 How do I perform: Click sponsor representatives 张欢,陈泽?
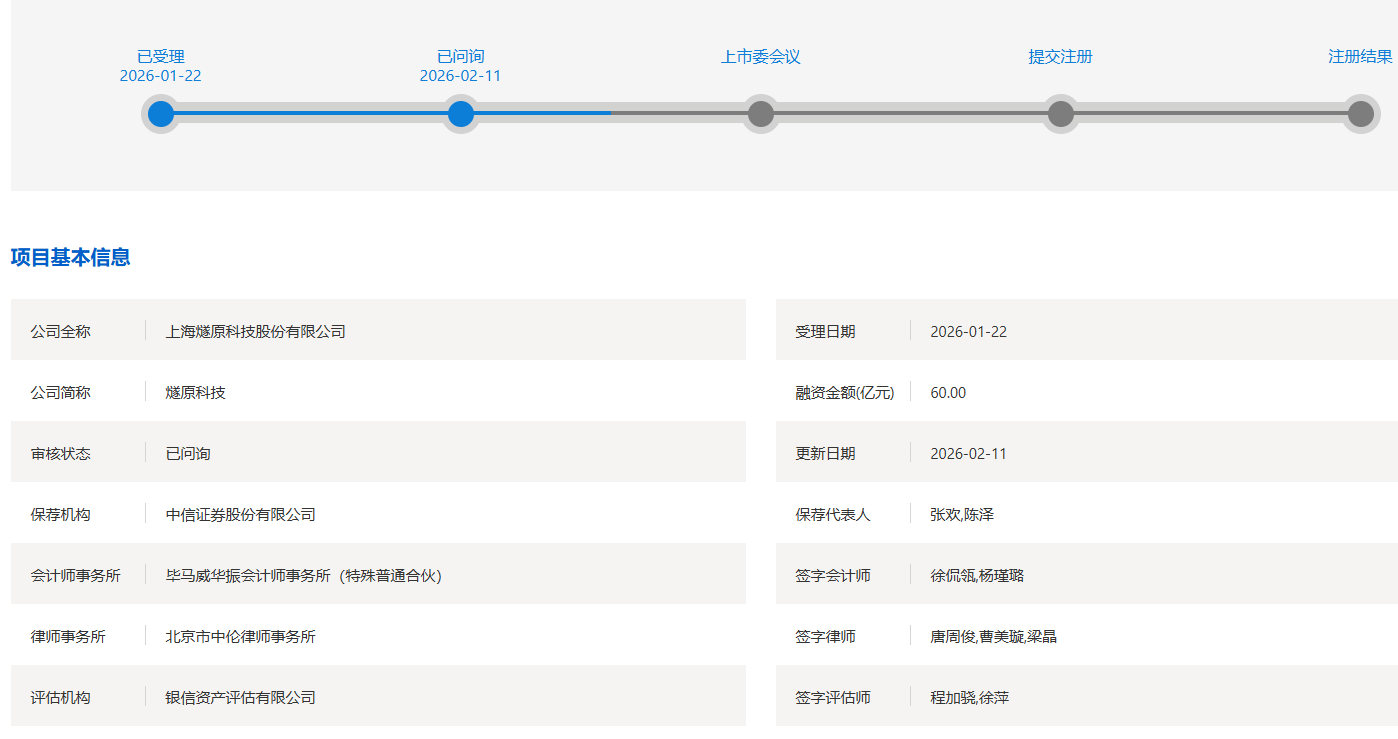(962, 514)
